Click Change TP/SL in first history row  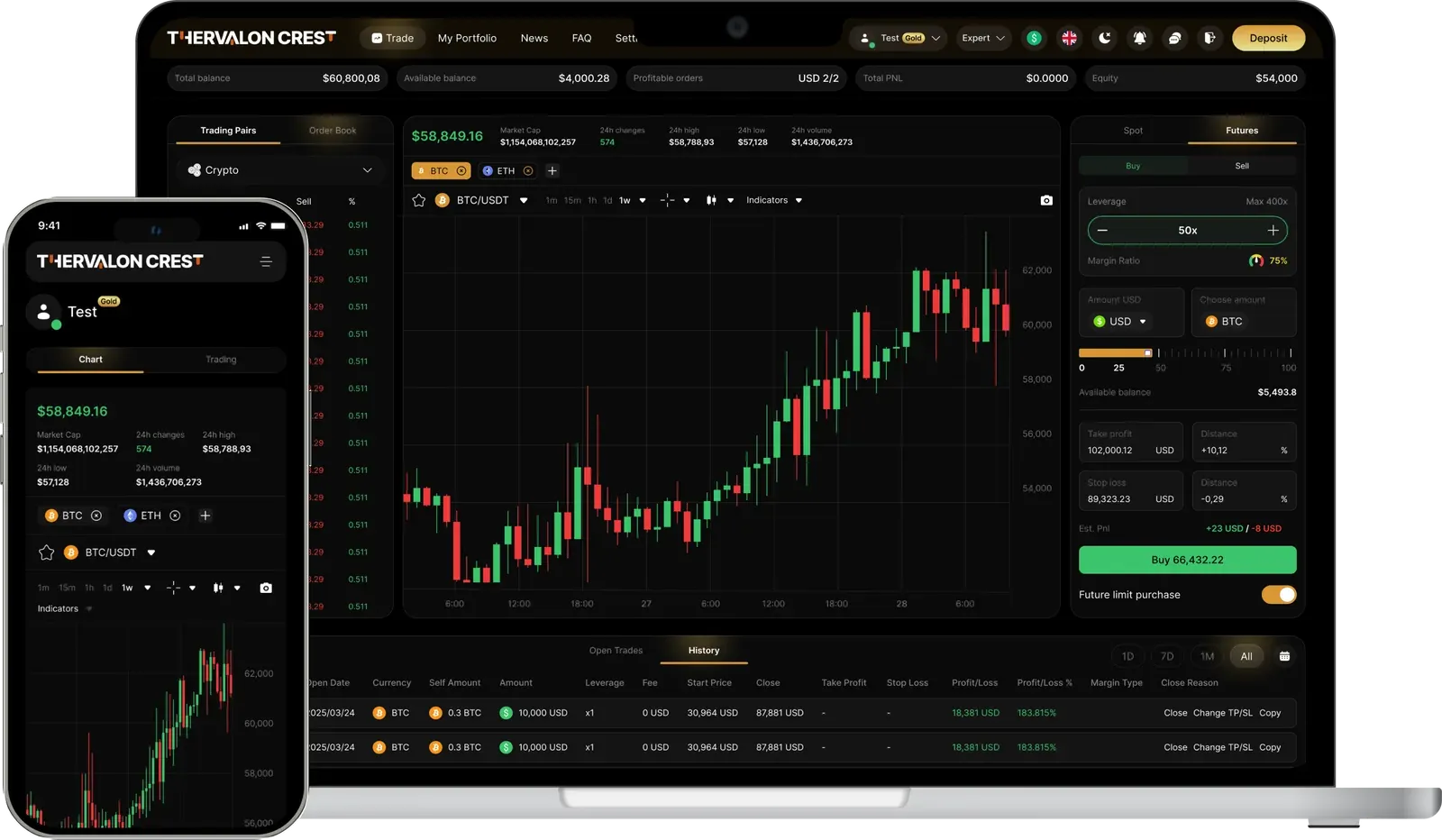click(1222, 713)
